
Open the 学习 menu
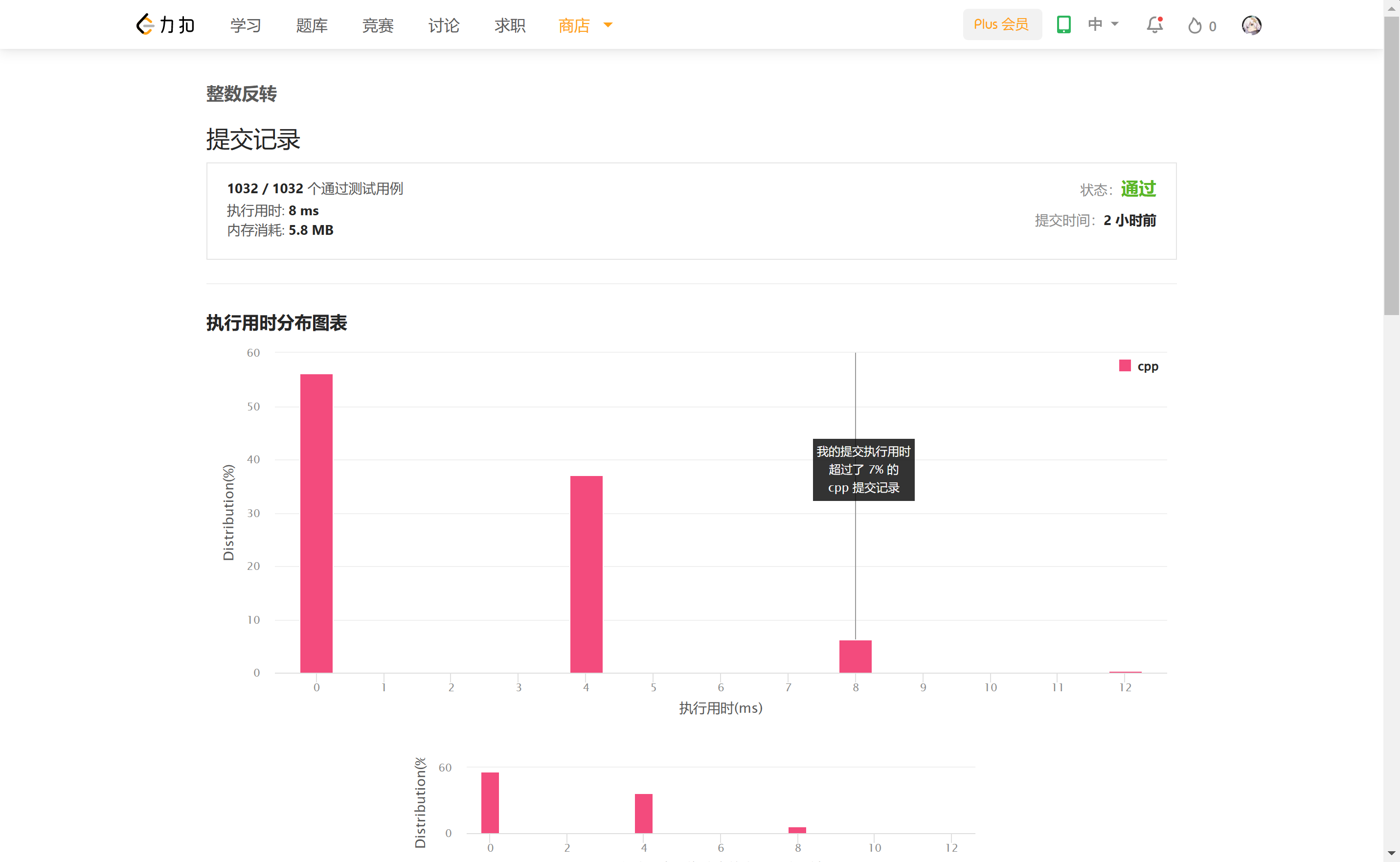[x=246, y=25]
